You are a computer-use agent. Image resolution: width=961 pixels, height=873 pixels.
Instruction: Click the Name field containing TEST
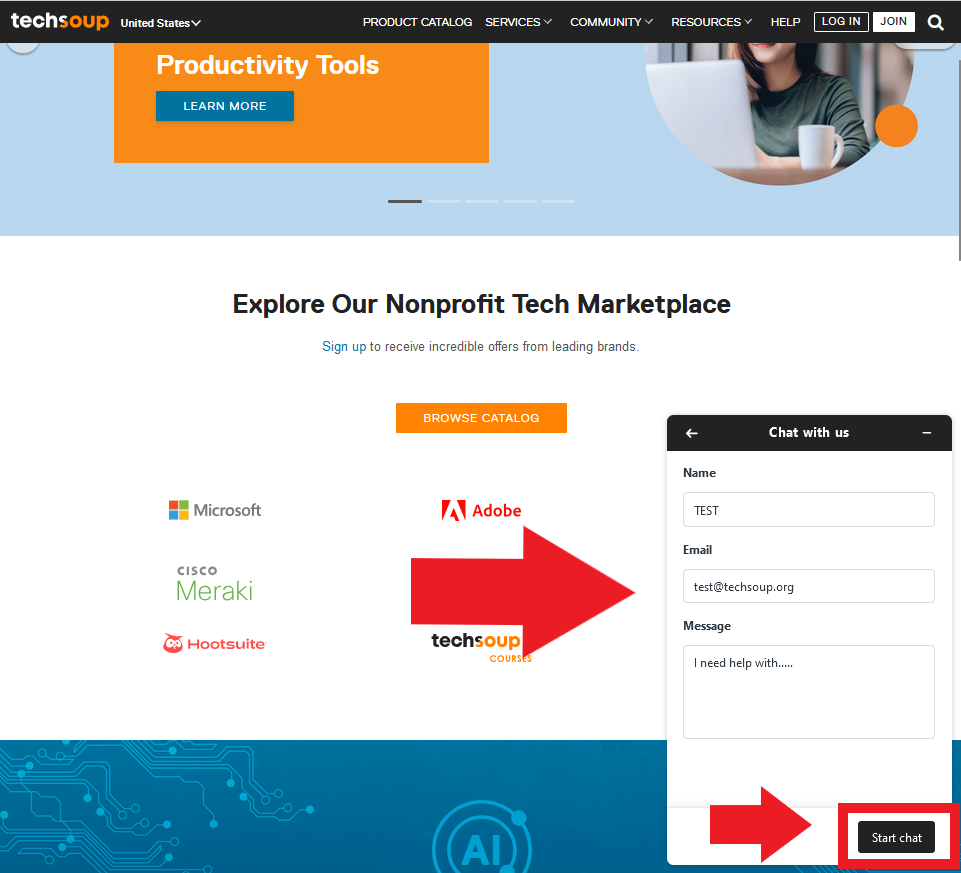(x=808, y=510)
